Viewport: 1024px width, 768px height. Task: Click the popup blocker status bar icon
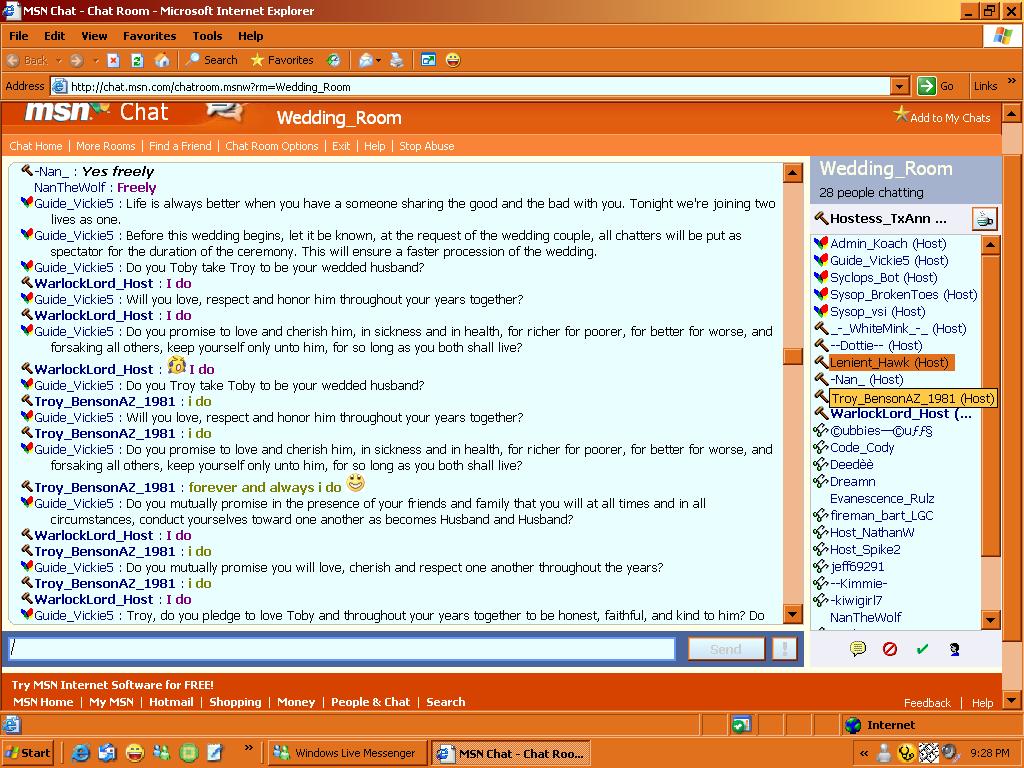tap(741, 724)
